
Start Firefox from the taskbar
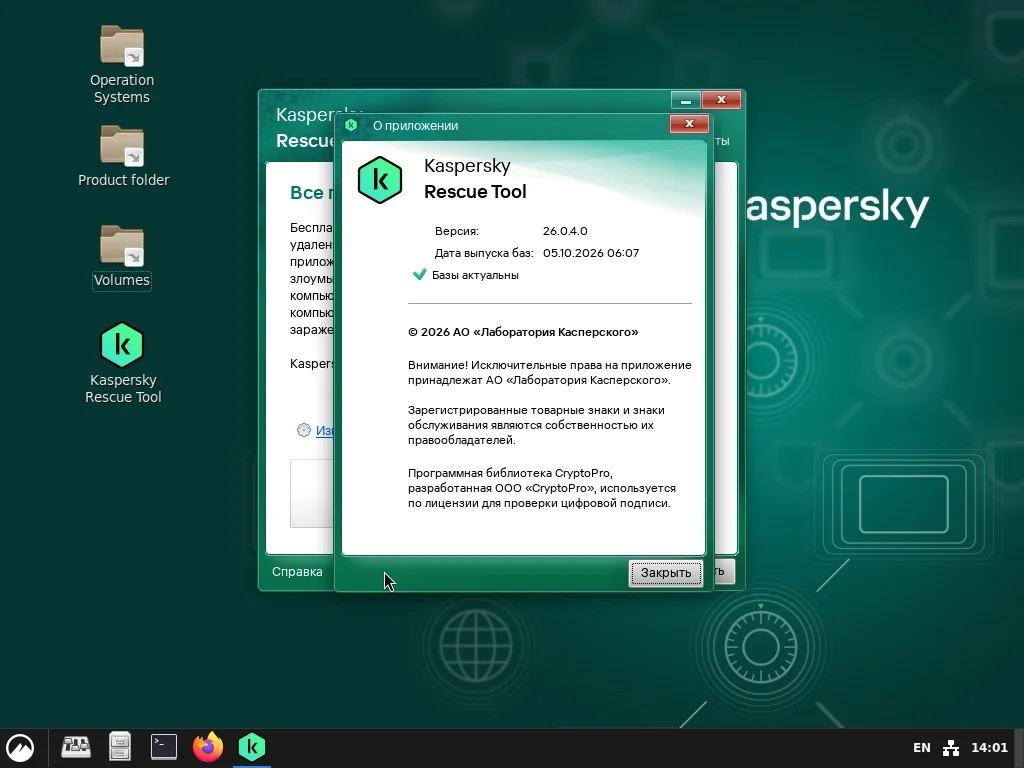208,747
